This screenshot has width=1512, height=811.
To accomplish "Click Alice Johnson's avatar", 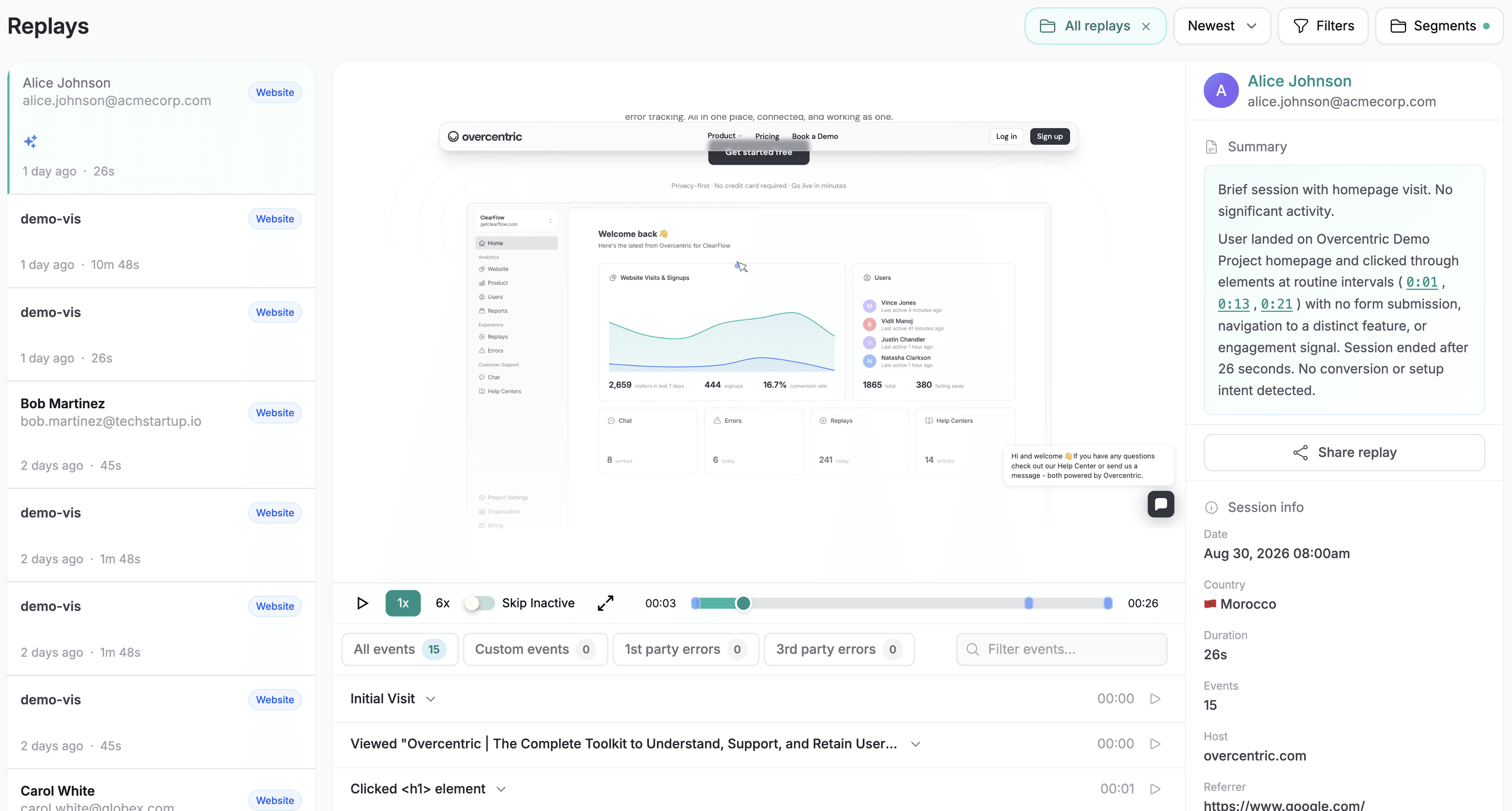I will point(1221,91).
